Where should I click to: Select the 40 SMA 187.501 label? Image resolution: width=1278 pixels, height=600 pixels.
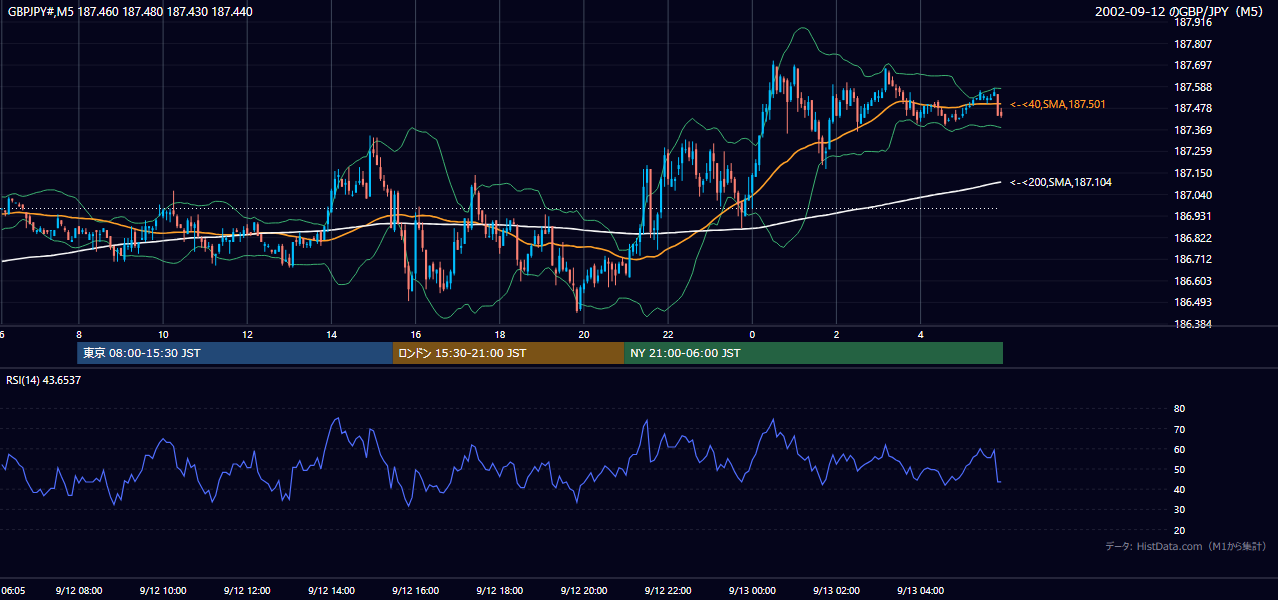click(x=1058, y=104)
